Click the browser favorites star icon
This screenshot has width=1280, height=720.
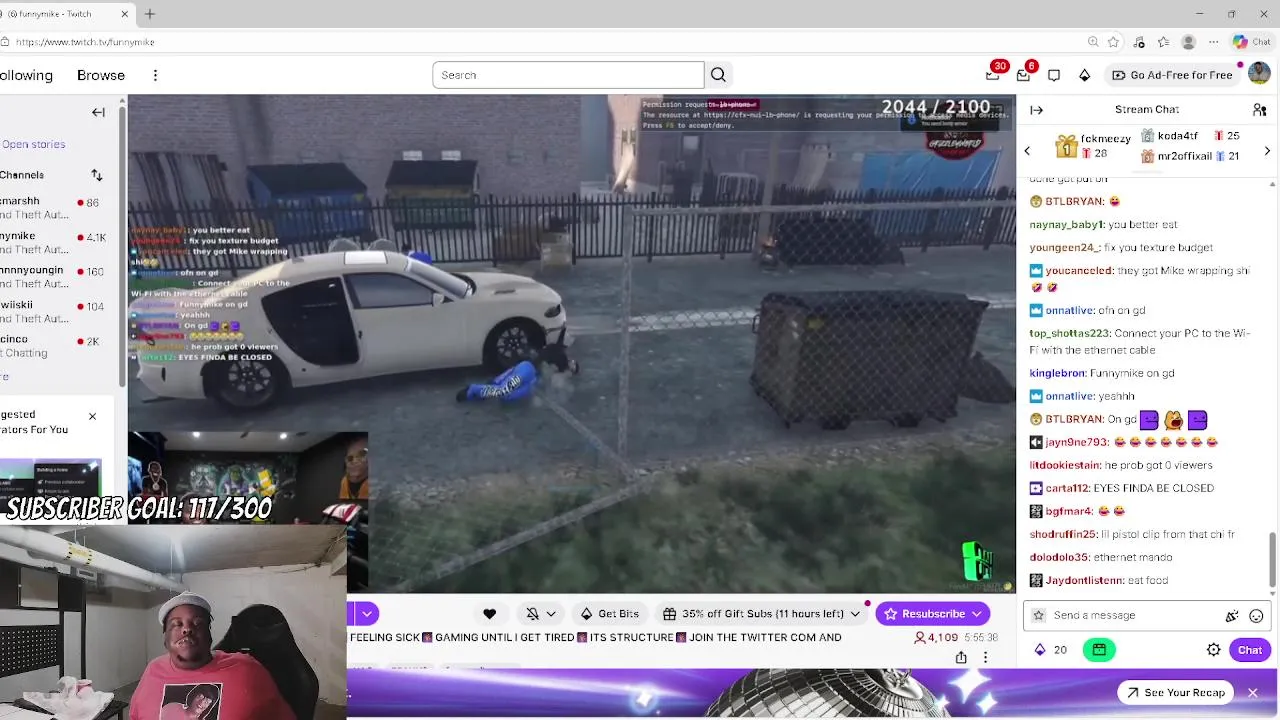click(x=1113, y=42)
